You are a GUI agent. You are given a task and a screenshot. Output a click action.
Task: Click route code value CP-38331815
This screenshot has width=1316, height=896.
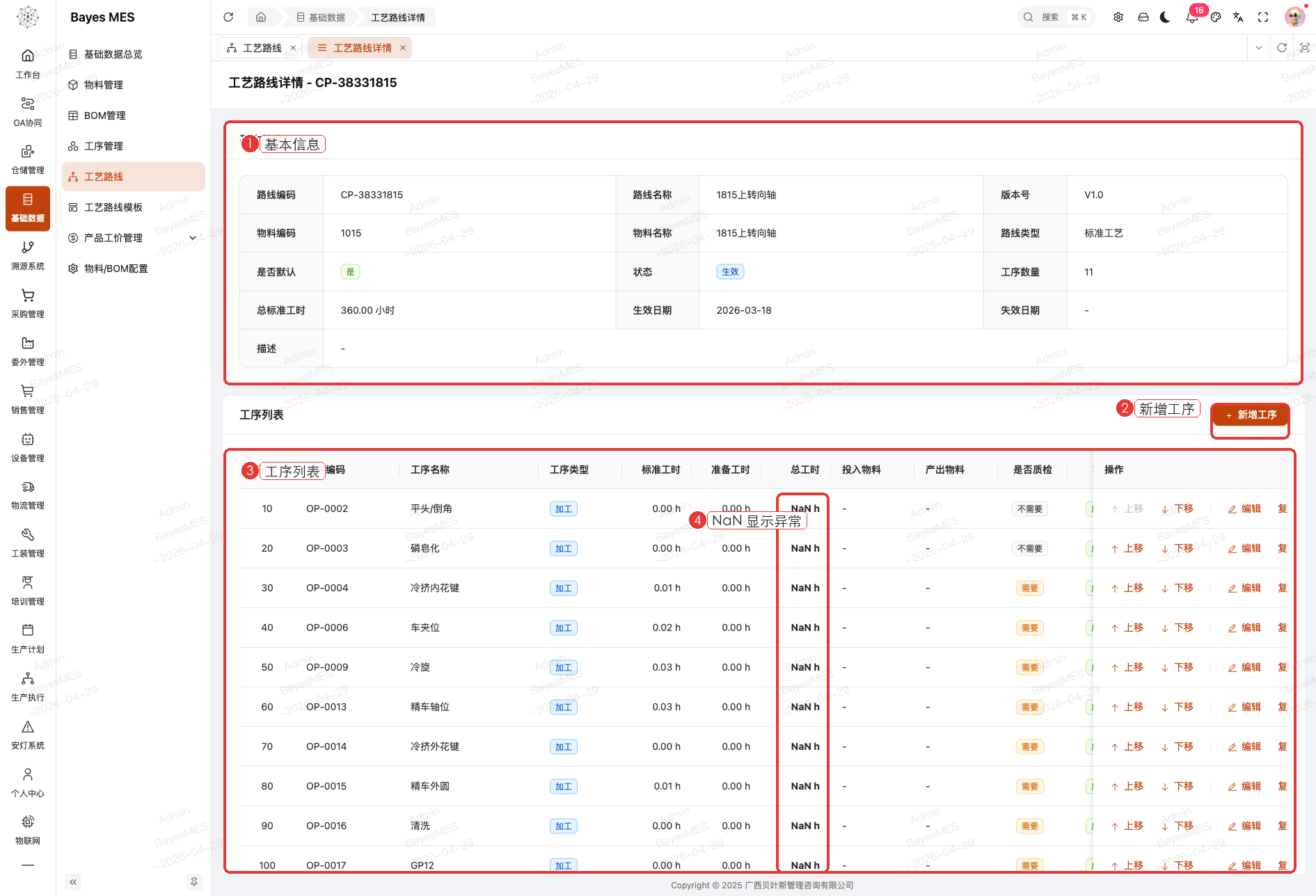point(372,195)
